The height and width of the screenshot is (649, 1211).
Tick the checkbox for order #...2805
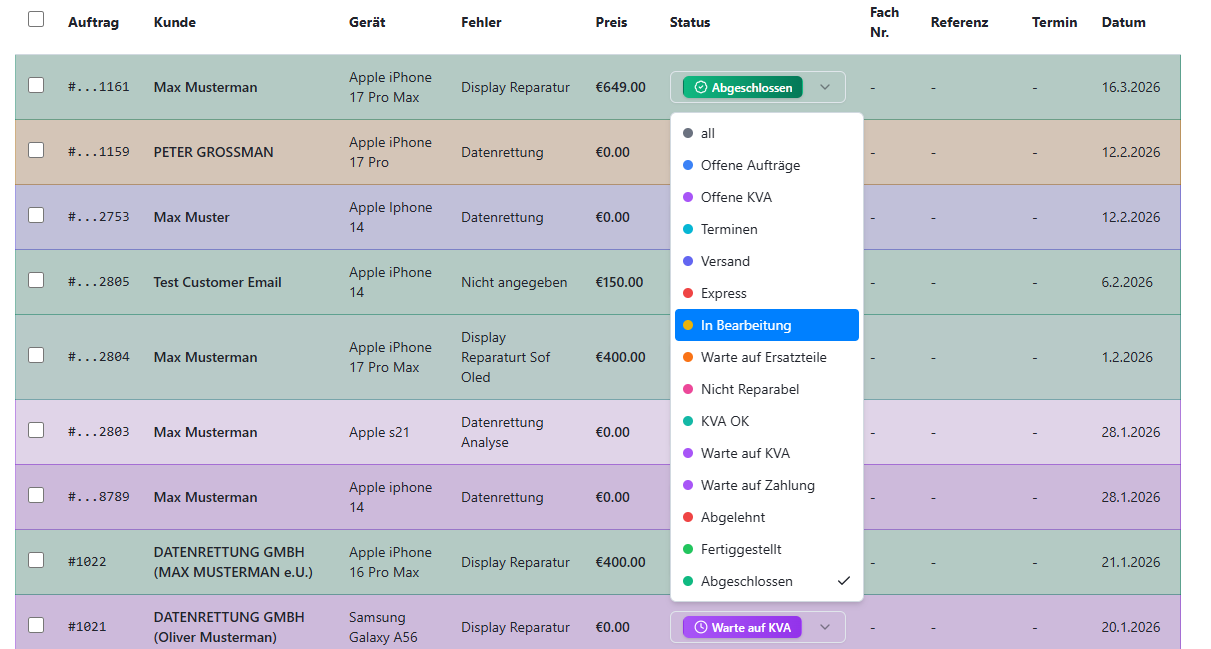click(x=36, y=280)
